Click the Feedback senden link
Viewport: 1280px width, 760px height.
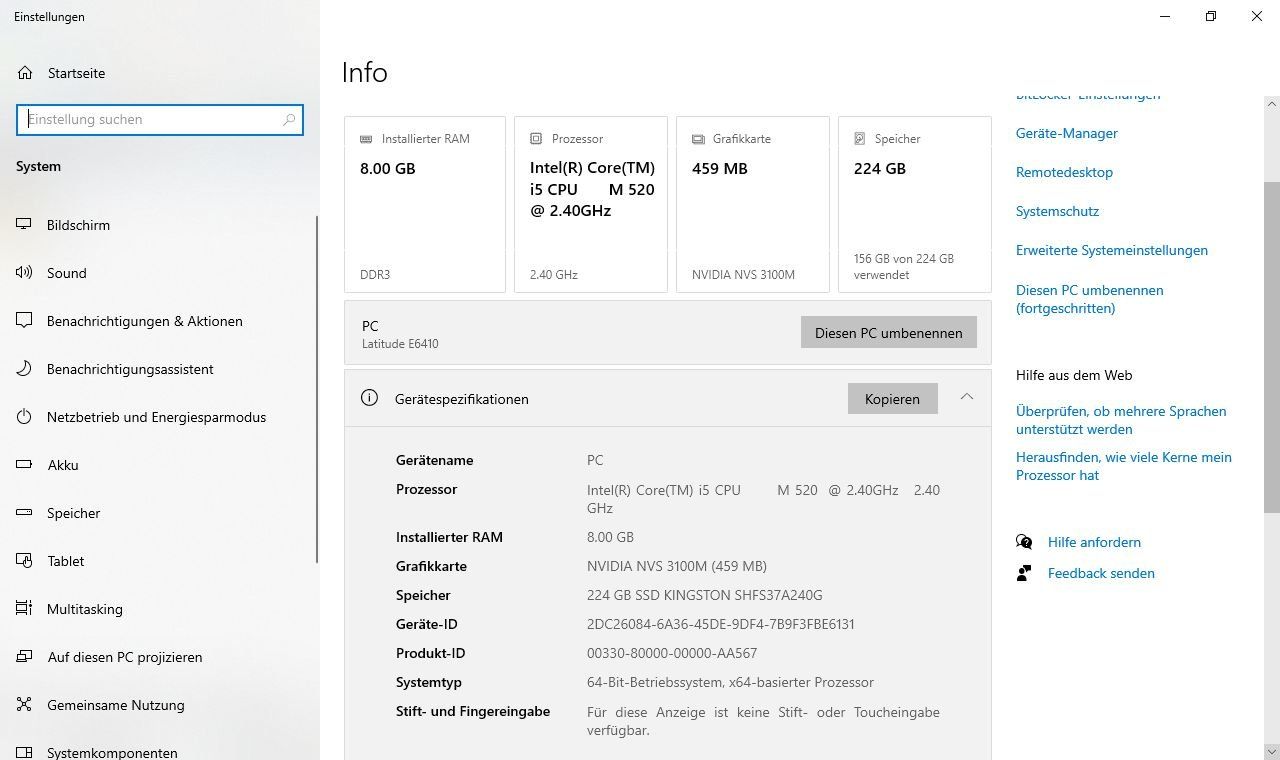(x=1101, y=573)
